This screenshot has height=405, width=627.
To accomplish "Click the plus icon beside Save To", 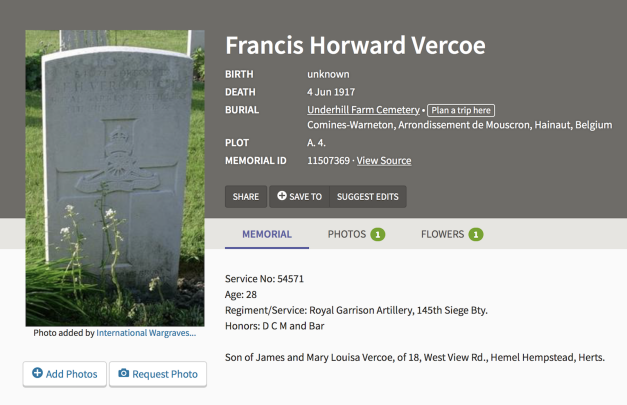I will [x=282, y=196].
